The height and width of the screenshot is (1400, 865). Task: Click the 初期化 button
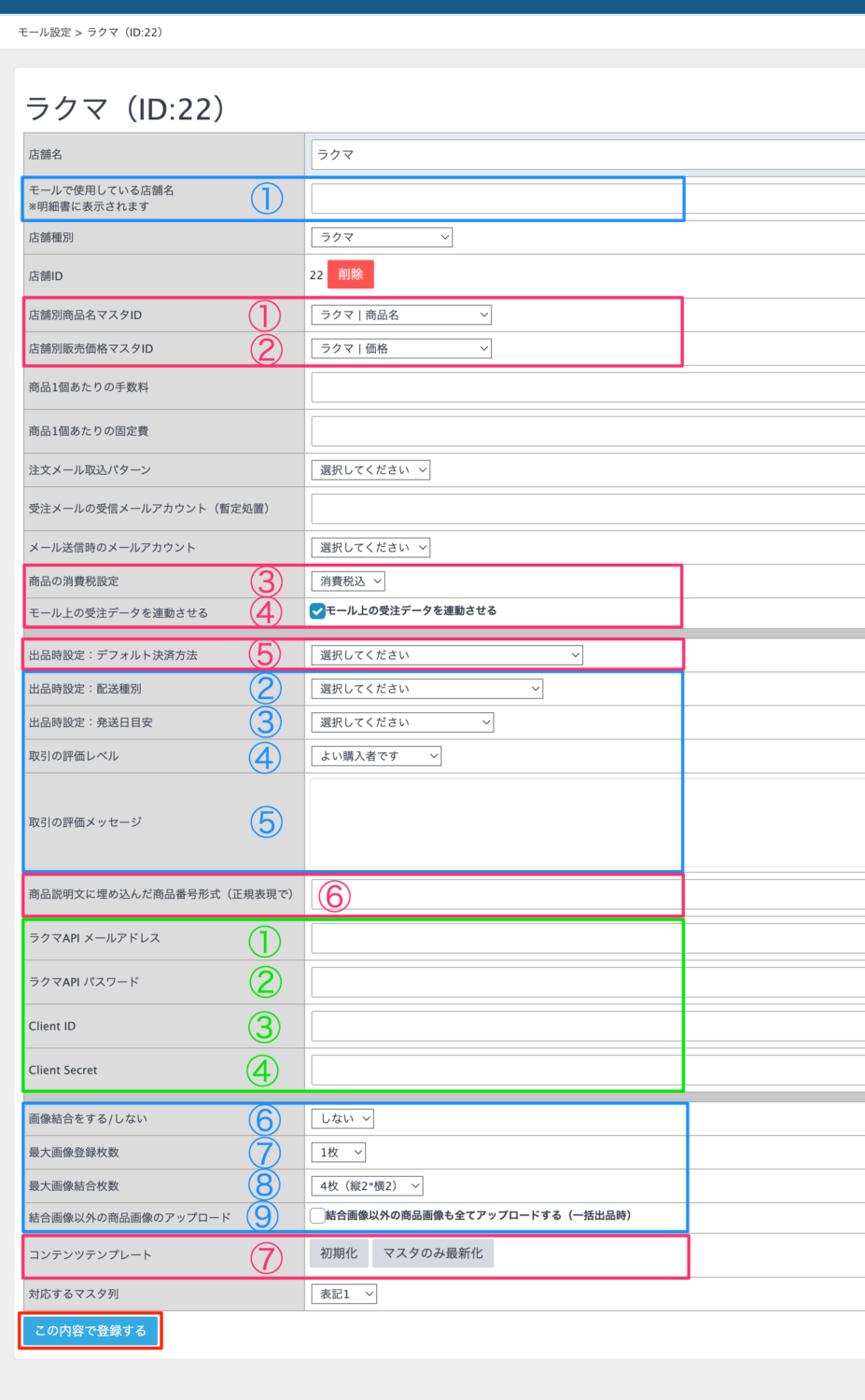coord(339,1253)
